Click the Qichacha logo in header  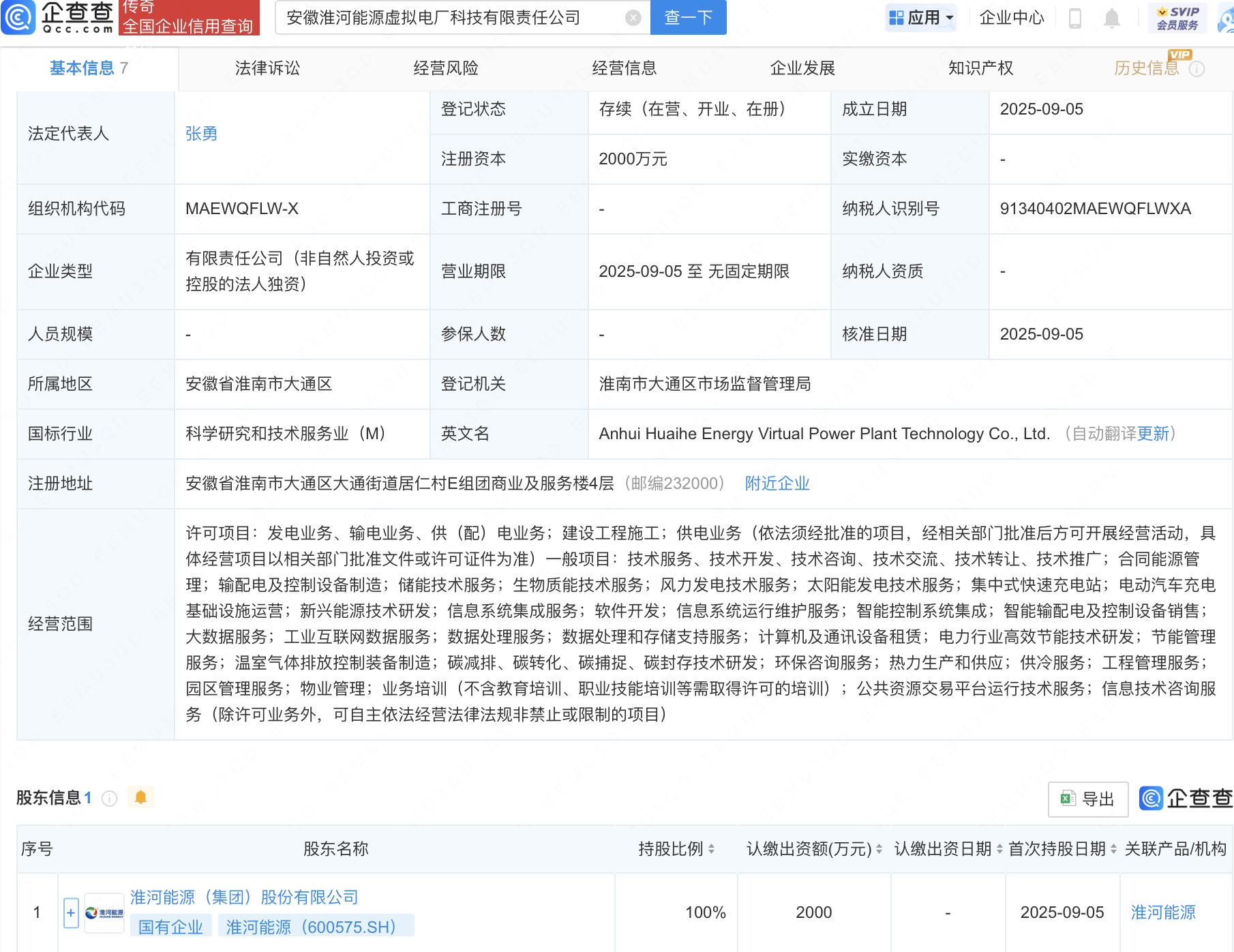[x=58, y=17]
